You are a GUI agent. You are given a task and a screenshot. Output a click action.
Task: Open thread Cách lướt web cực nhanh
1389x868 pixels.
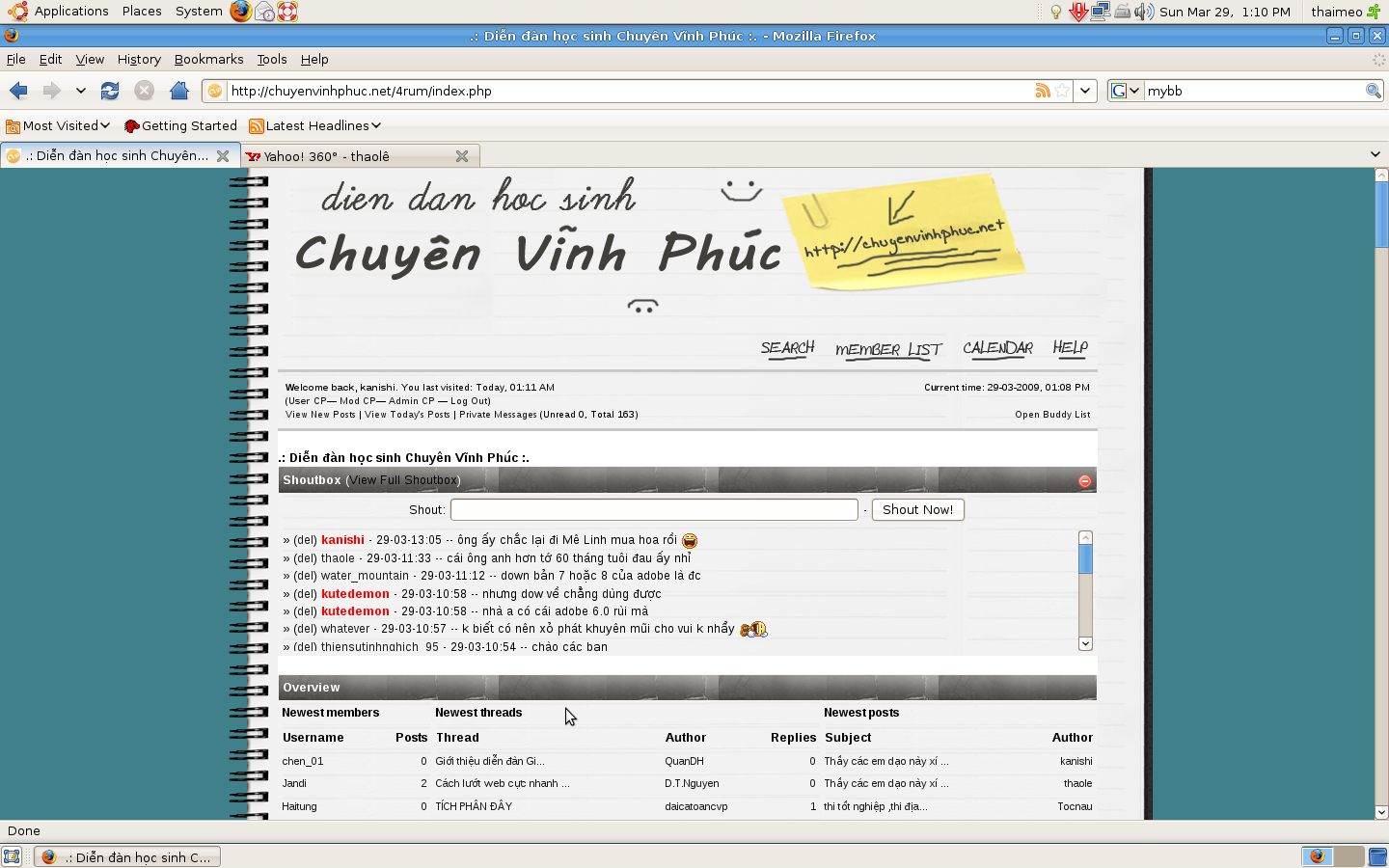click(x=503, y=784)
